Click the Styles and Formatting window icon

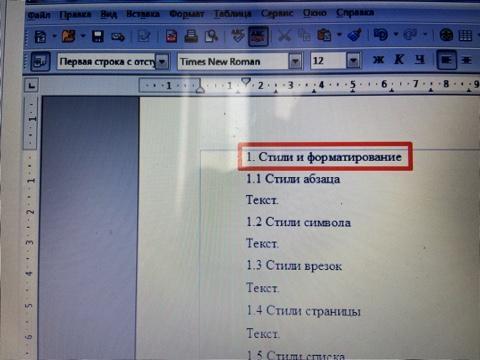40,61
